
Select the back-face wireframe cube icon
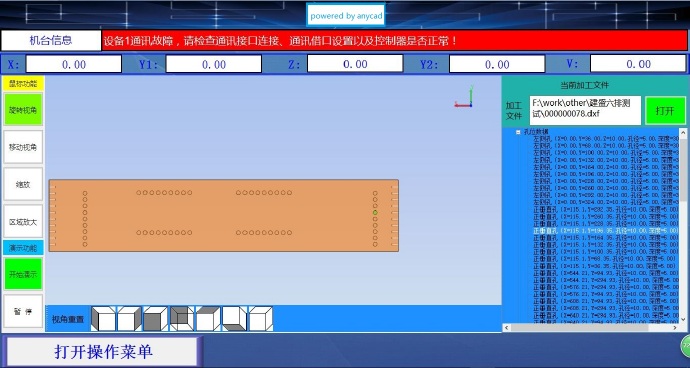coord(182,319)
